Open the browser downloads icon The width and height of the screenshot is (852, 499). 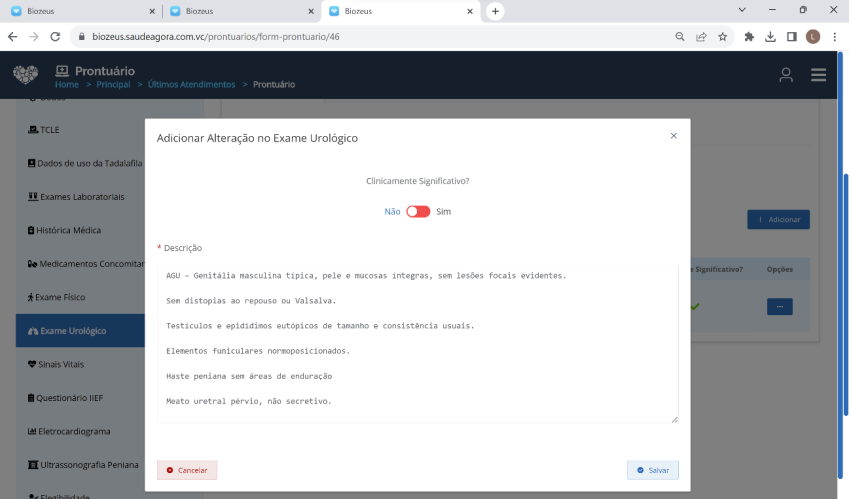pos(770,37)
